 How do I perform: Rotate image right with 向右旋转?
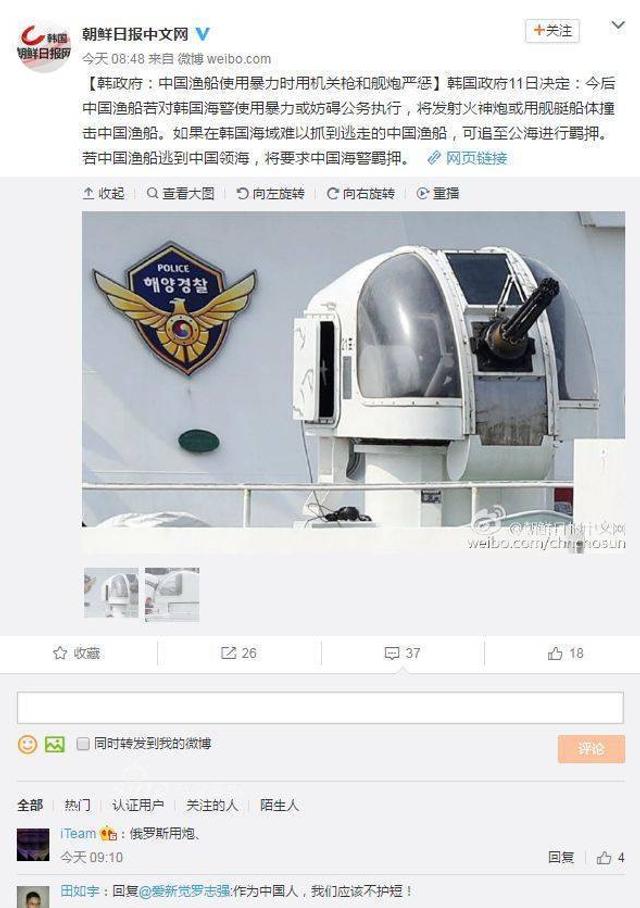[x=361, y=193]
